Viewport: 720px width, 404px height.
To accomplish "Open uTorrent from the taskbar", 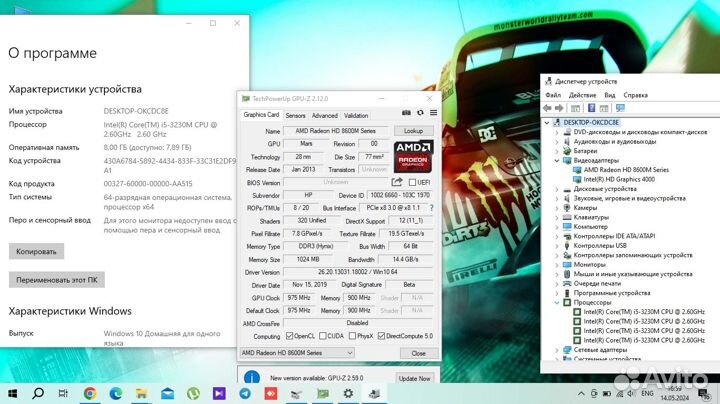I will 193,393.
